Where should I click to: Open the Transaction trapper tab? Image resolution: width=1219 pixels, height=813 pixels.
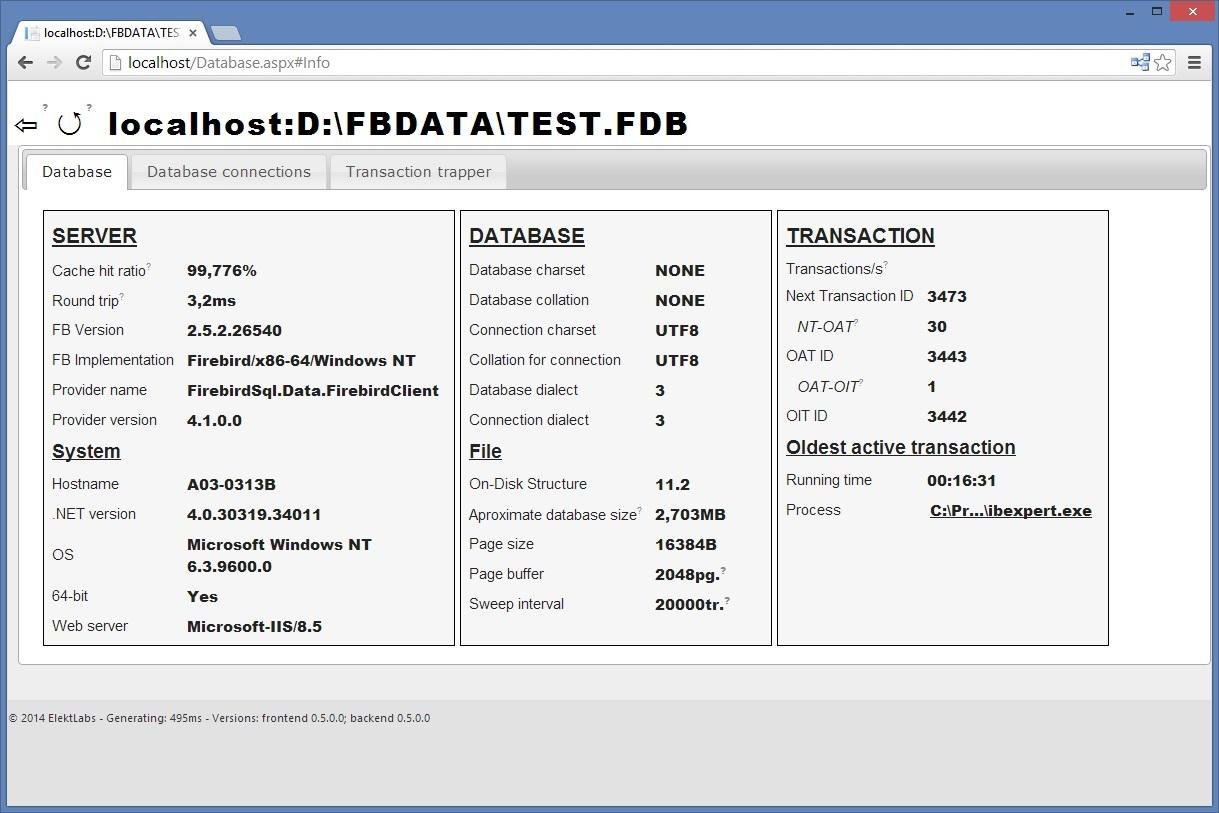[417, 171]
